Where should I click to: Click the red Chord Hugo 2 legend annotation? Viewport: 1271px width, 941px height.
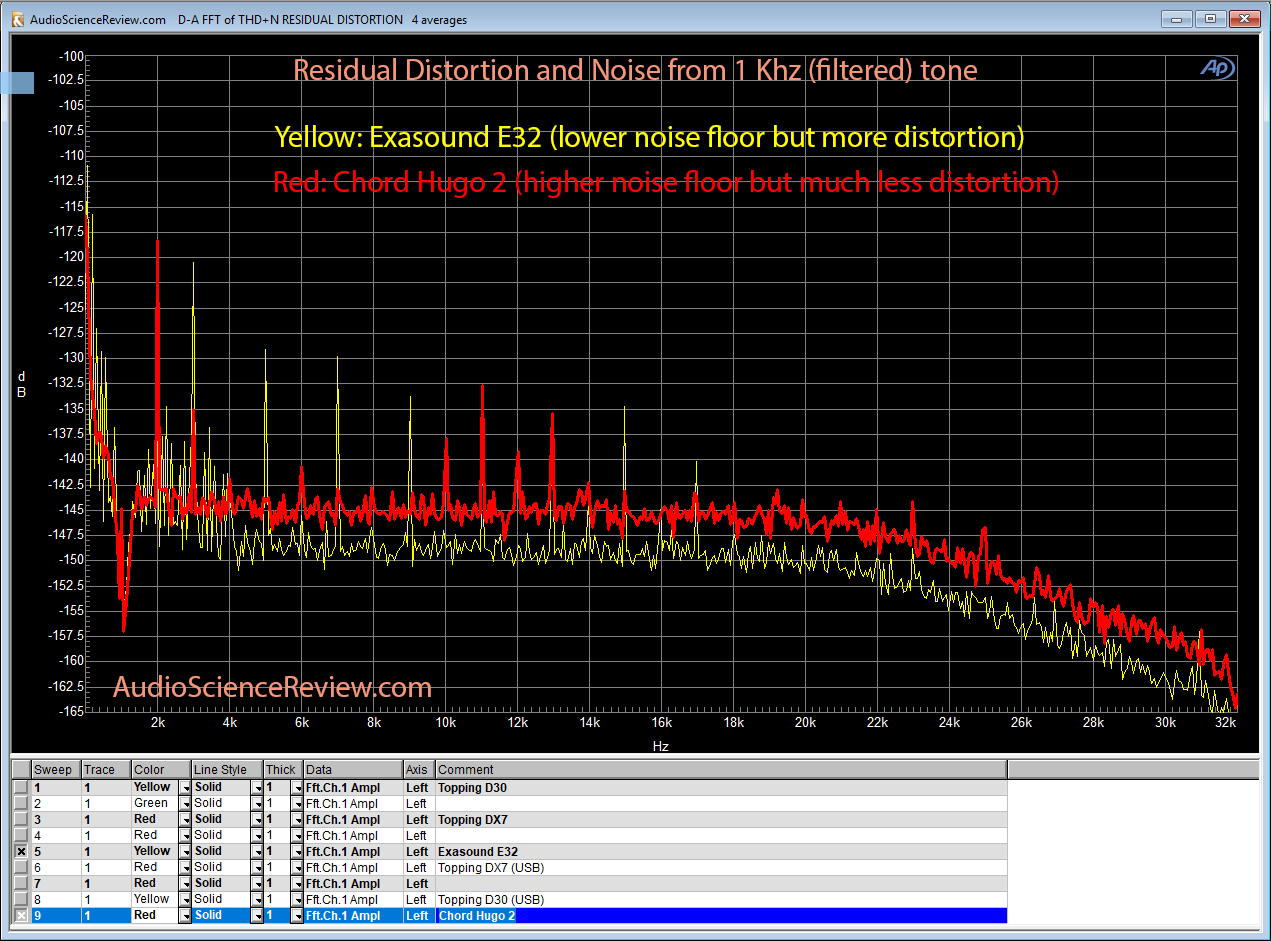[666, 183]
